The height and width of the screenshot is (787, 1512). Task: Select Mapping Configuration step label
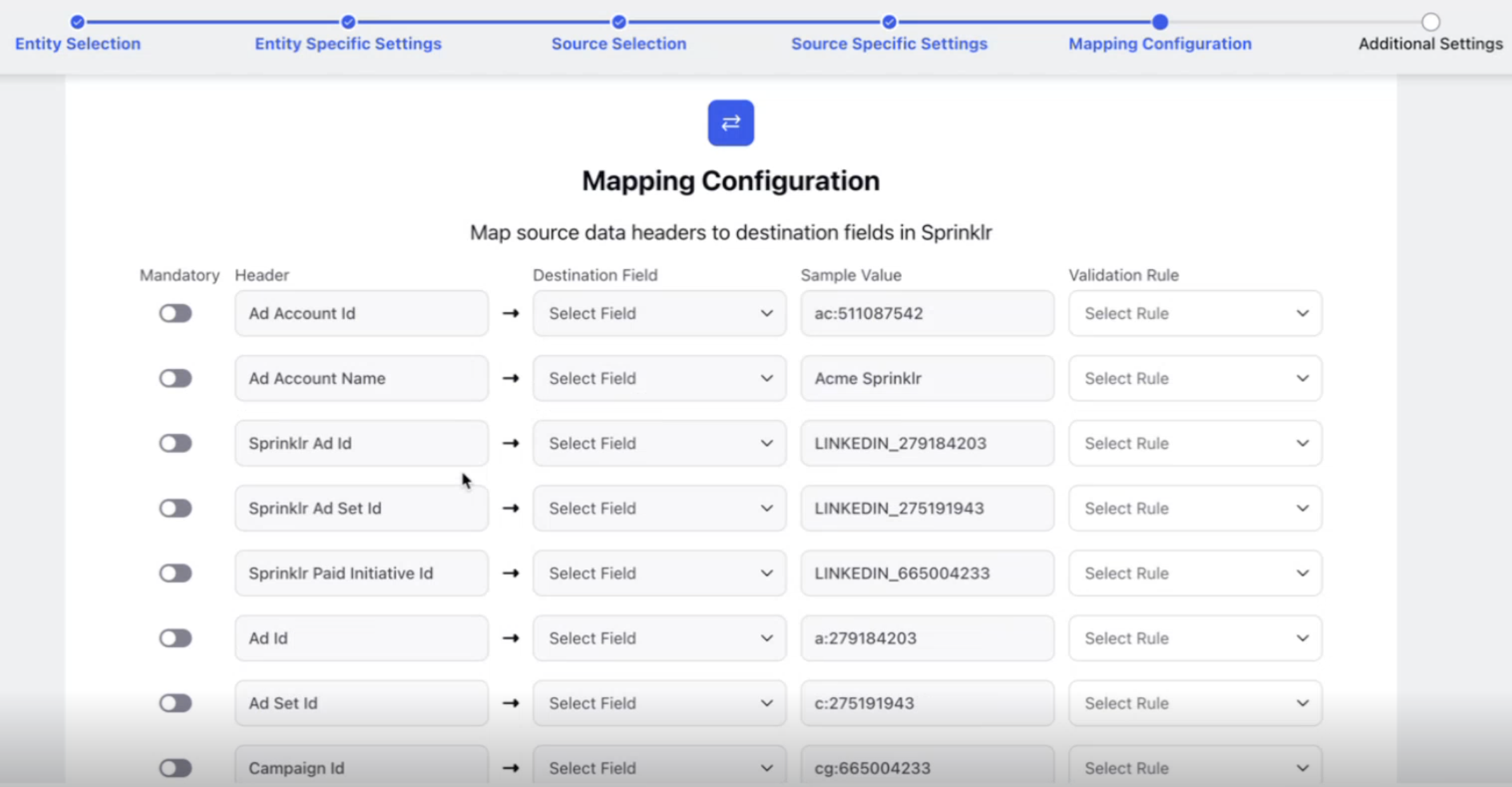1160,44
